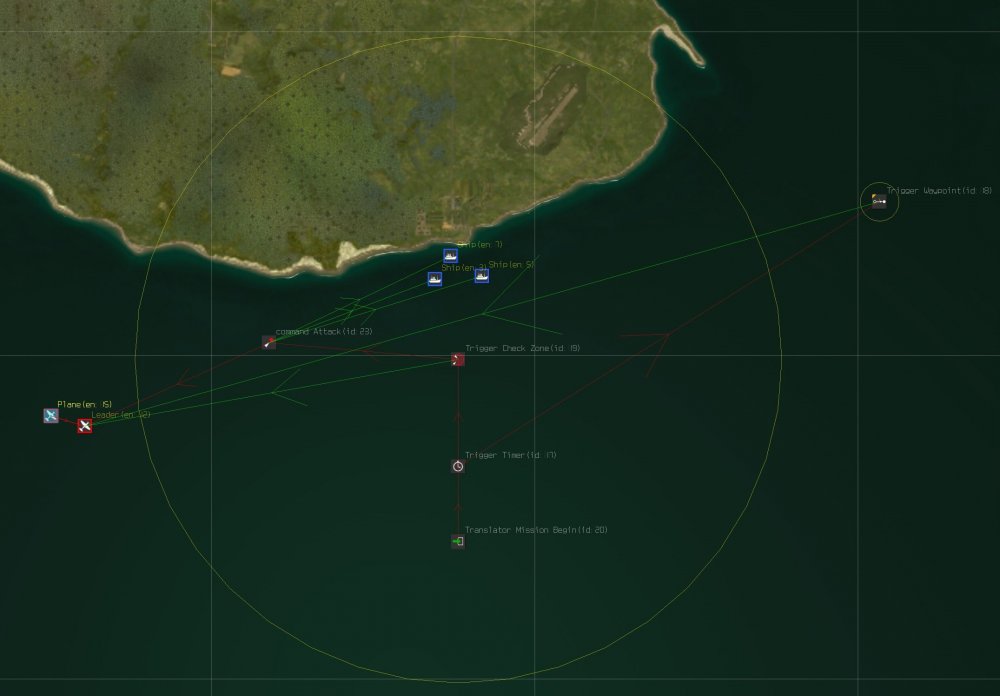Select the light blue Plane wingman icon
1000x696 pixels.
coord(51,416)
